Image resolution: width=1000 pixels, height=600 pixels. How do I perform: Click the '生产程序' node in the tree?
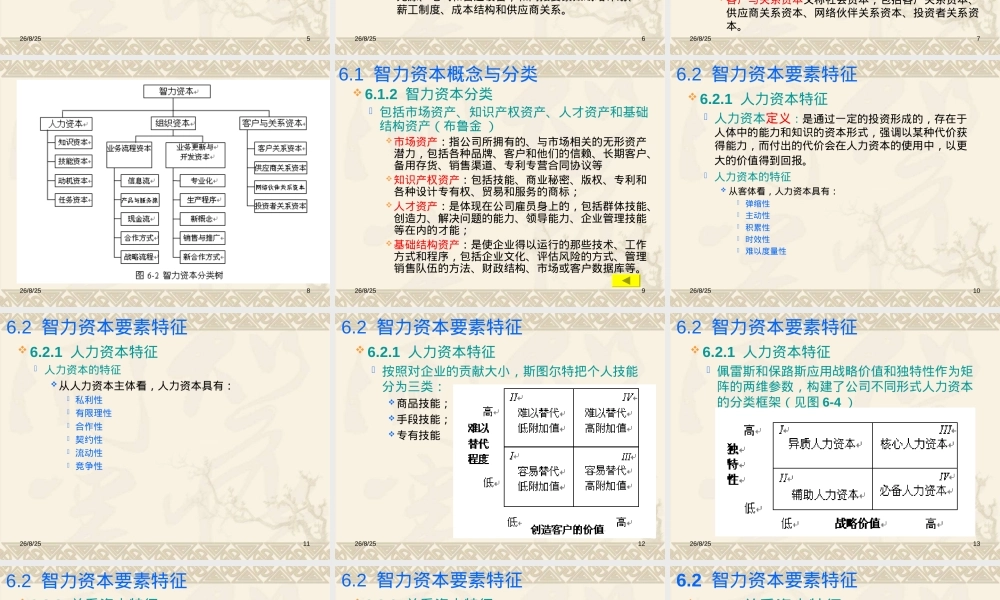[202, 200]
